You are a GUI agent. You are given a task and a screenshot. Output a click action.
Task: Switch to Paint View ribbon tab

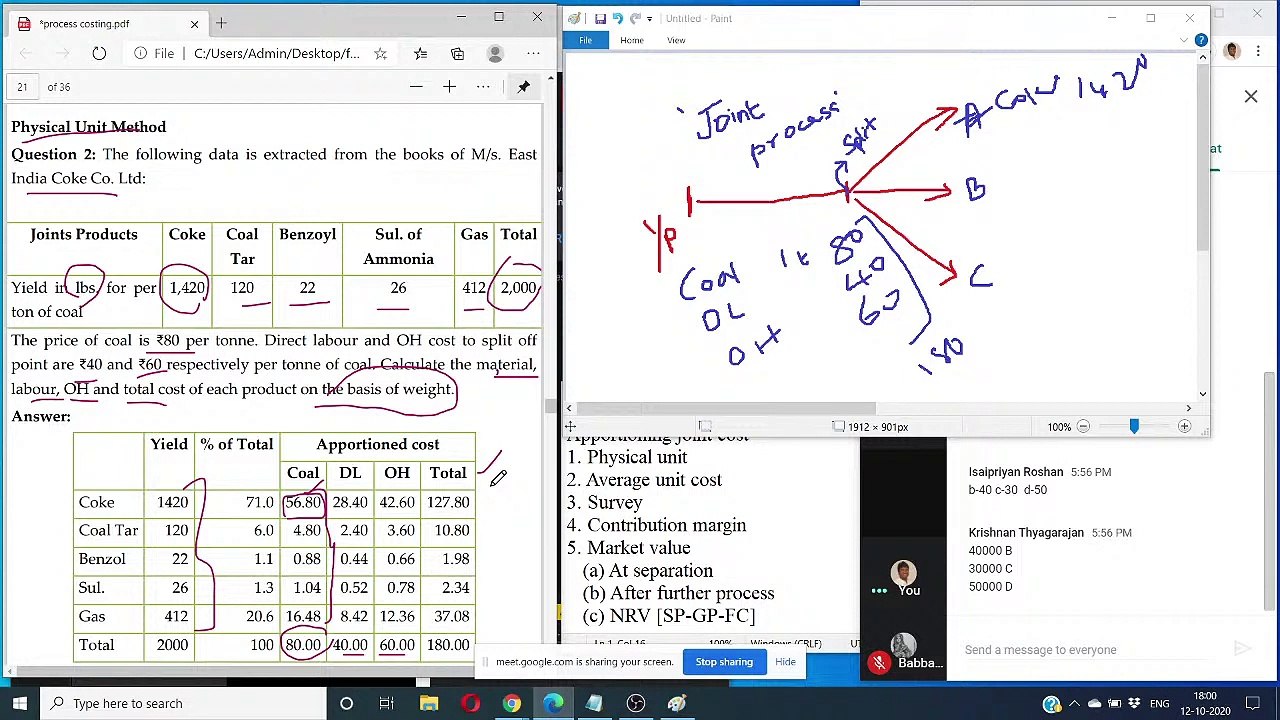pyautogui.click(x=676, y=40)
